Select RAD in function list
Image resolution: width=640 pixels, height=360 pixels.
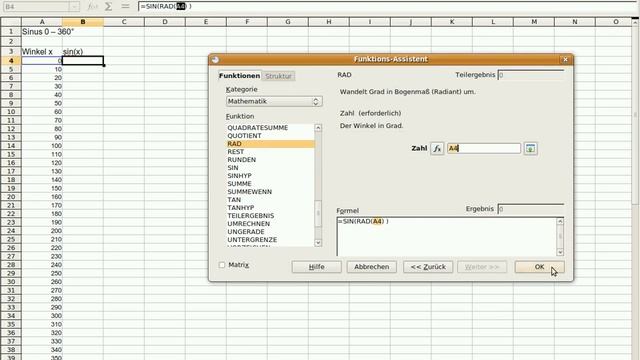270,144
